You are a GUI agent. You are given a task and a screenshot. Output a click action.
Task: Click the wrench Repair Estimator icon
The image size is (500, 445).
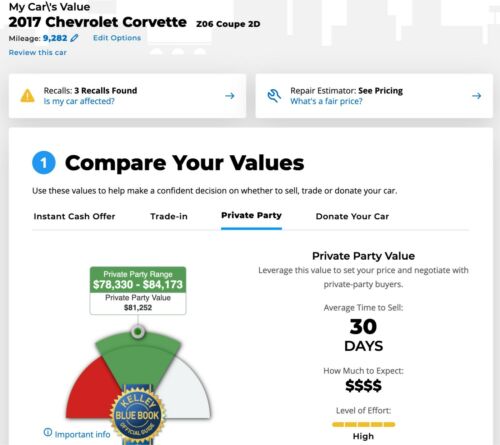pyautogui.click(x=274, y=96)
